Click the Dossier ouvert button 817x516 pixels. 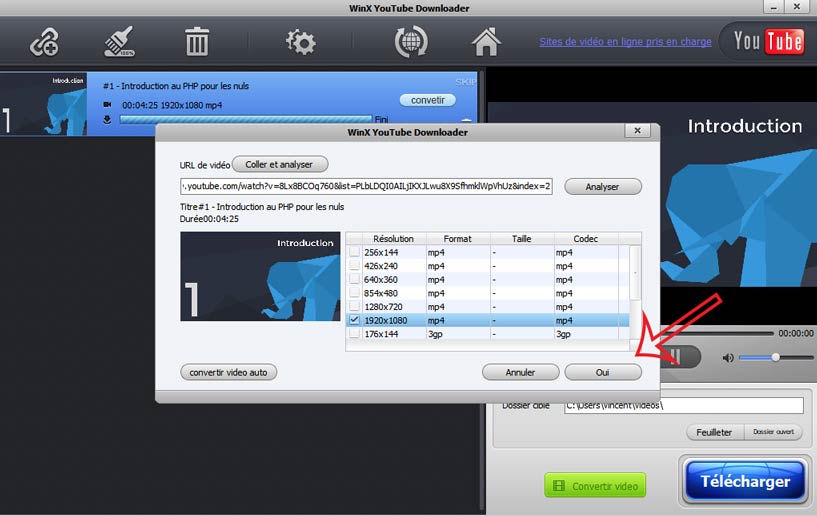[773, 432]
